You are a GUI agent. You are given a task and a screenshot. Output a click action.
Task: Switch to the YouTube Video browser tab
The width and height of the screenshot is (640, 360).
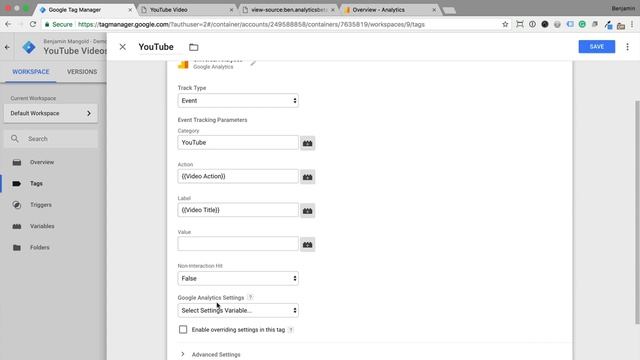click(x=187, y=9)
